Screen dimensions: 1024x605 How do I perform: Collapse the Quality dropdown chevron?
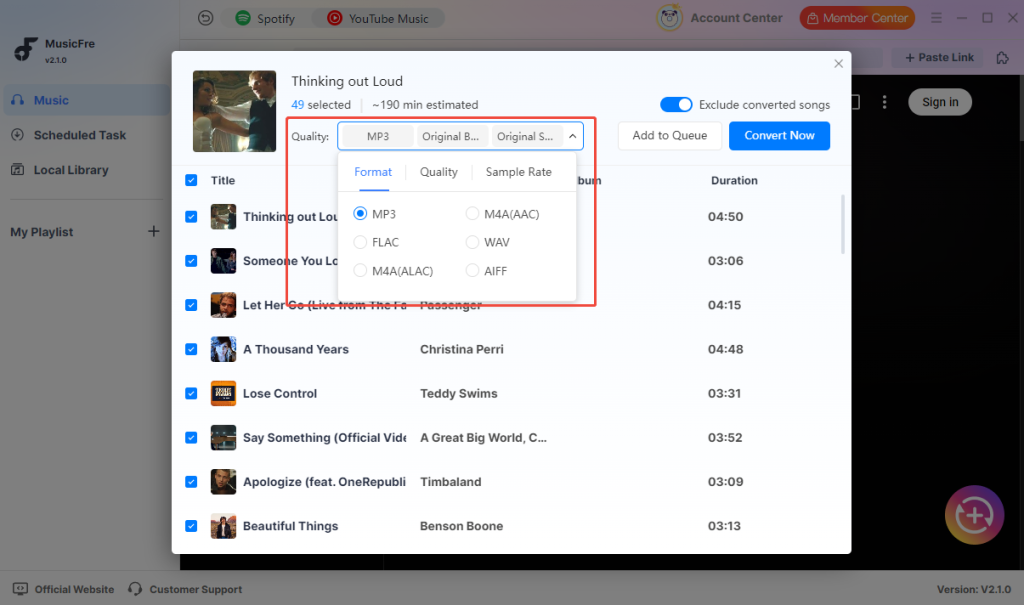(572, 136)
